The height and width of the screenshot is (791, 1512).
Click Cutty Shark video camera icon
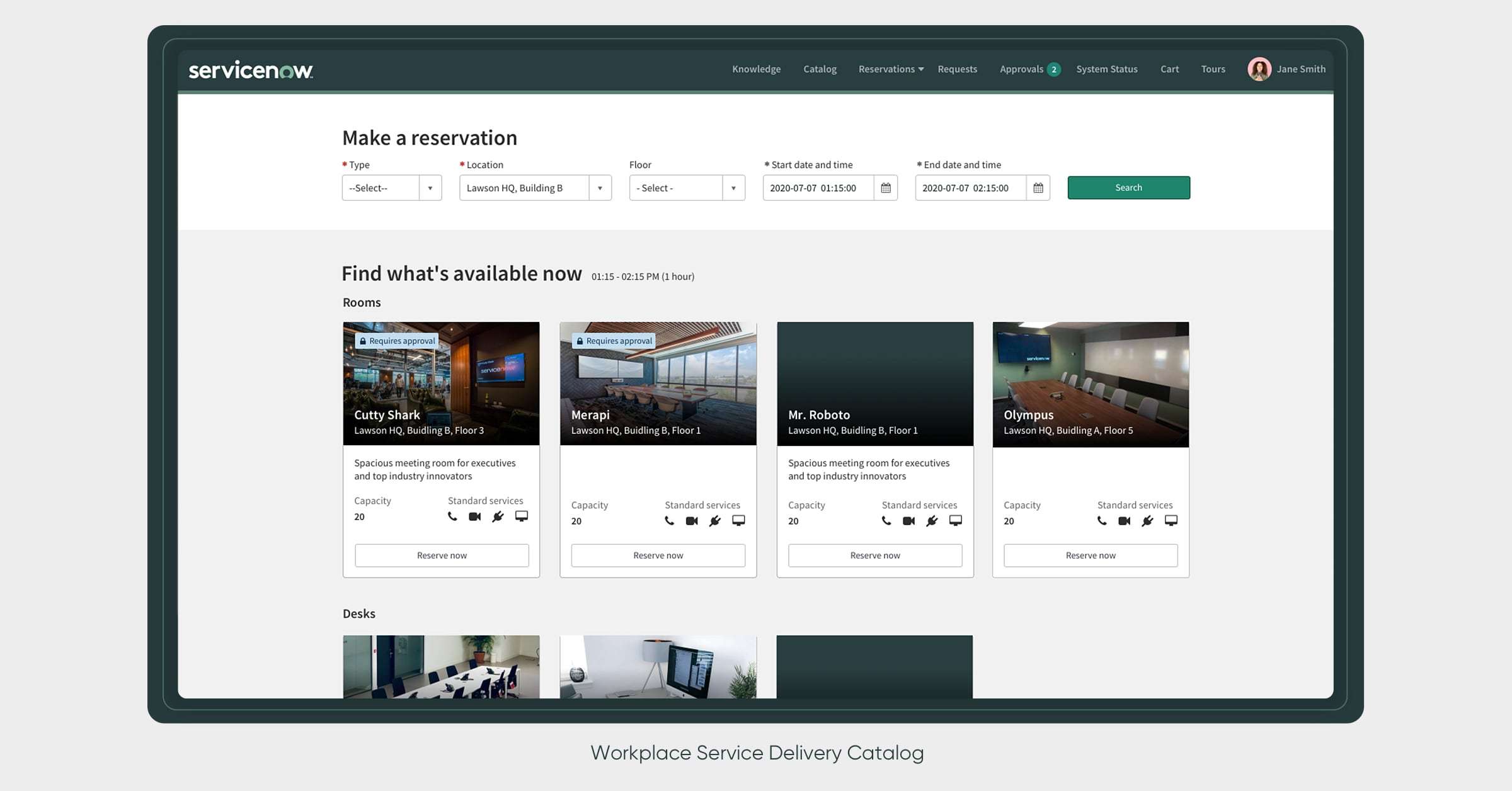point(474,516)
